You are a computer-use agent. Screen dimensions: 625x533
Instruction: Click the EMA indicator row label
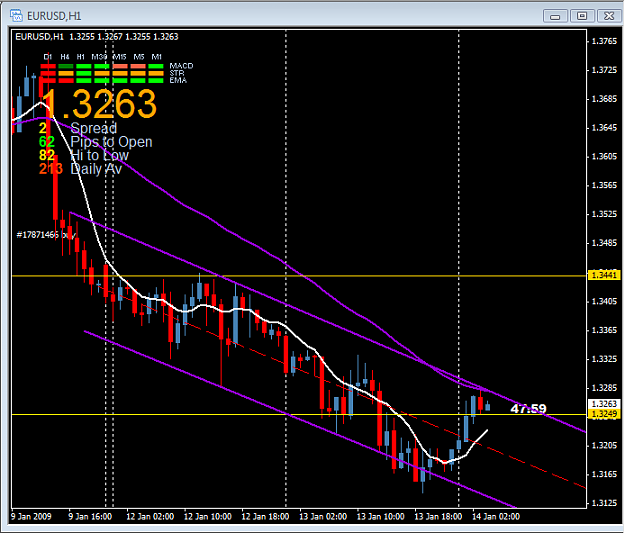tap(178, 80)
